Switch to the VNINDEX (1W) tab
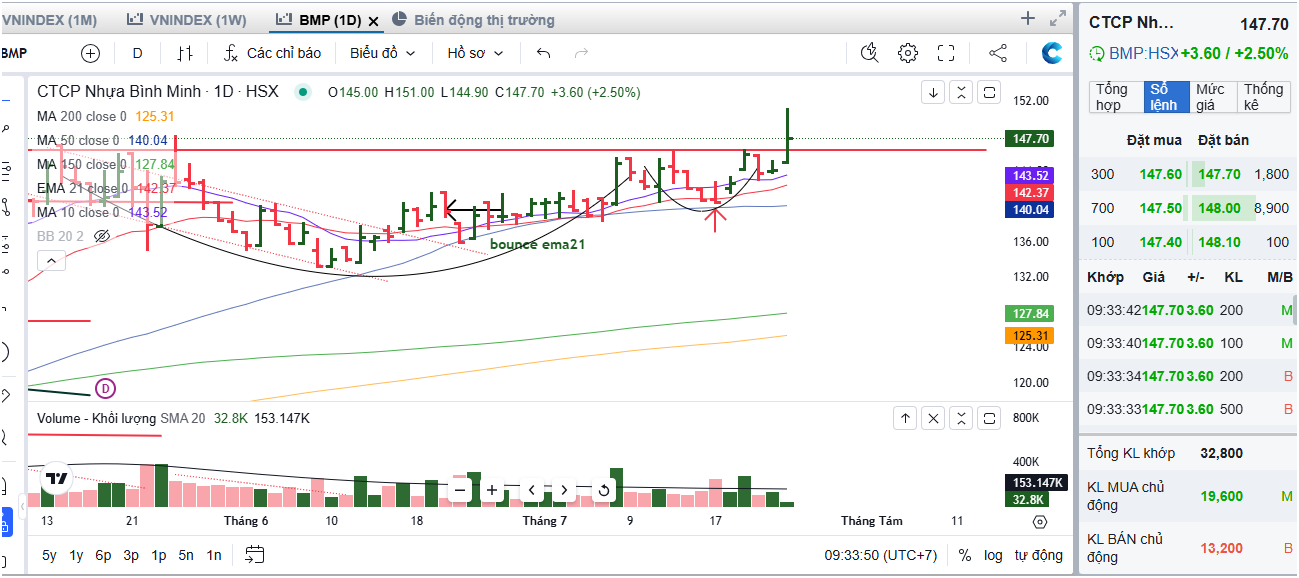1299x578 pixels. [x=188, y=20]
